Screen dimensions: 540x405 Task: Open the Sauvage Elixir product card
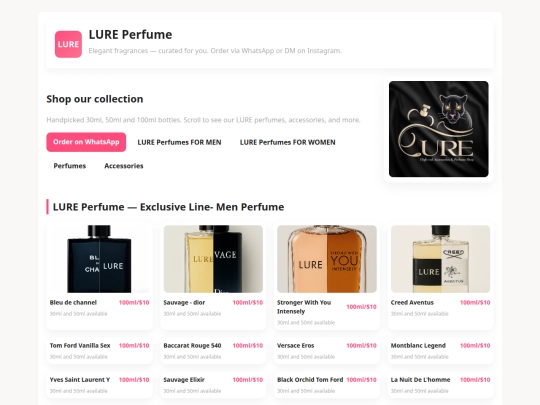[x=213, y=385]
